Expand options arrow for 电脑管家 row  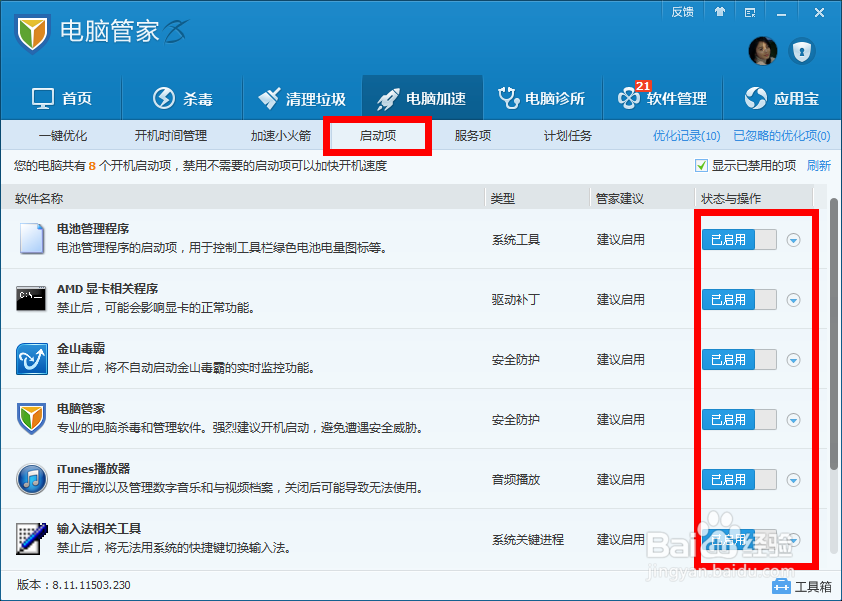coord(793,420)
